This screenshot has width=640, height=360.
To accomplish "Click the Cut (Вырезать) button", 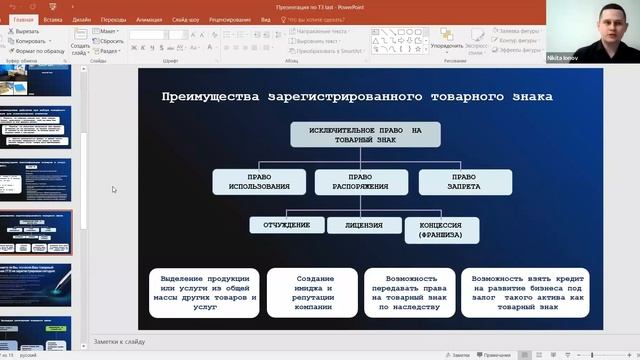I will click(24, 31).
